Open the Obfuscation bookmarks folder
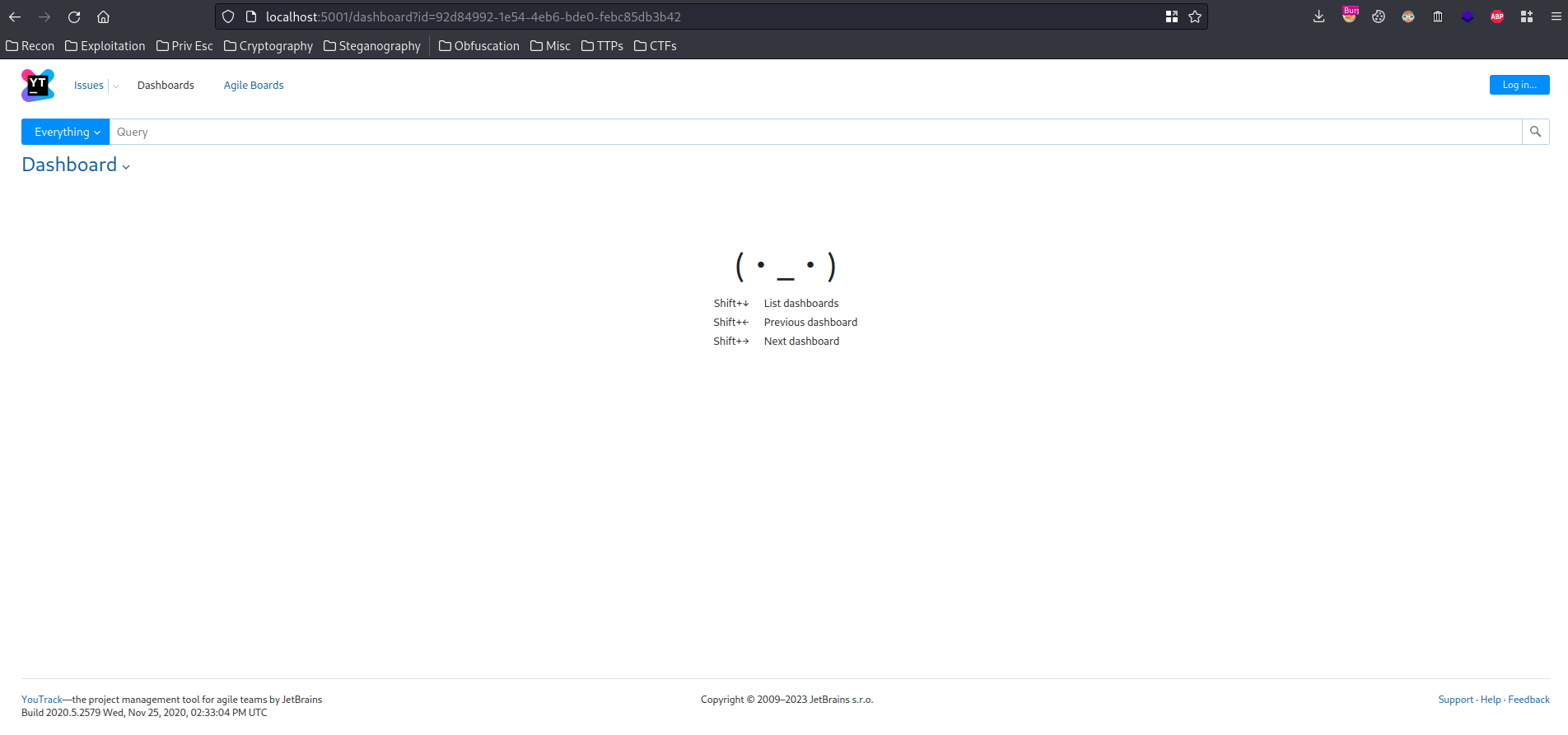Image resolution: width=1568 pixels, height=735 pixels. click(x=479, y=46)
